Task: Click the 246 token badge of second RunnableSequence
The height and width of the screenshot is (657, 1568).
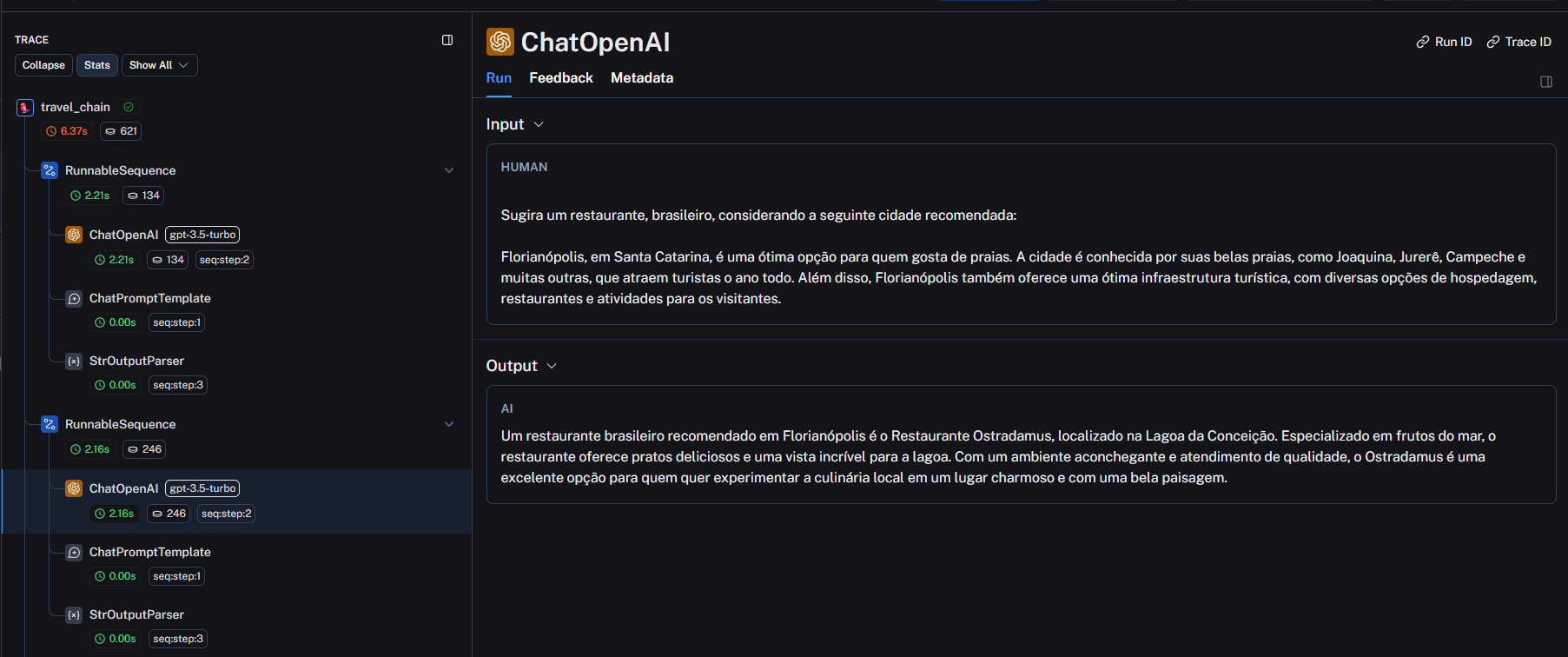Action: click(x=144, y=449)
